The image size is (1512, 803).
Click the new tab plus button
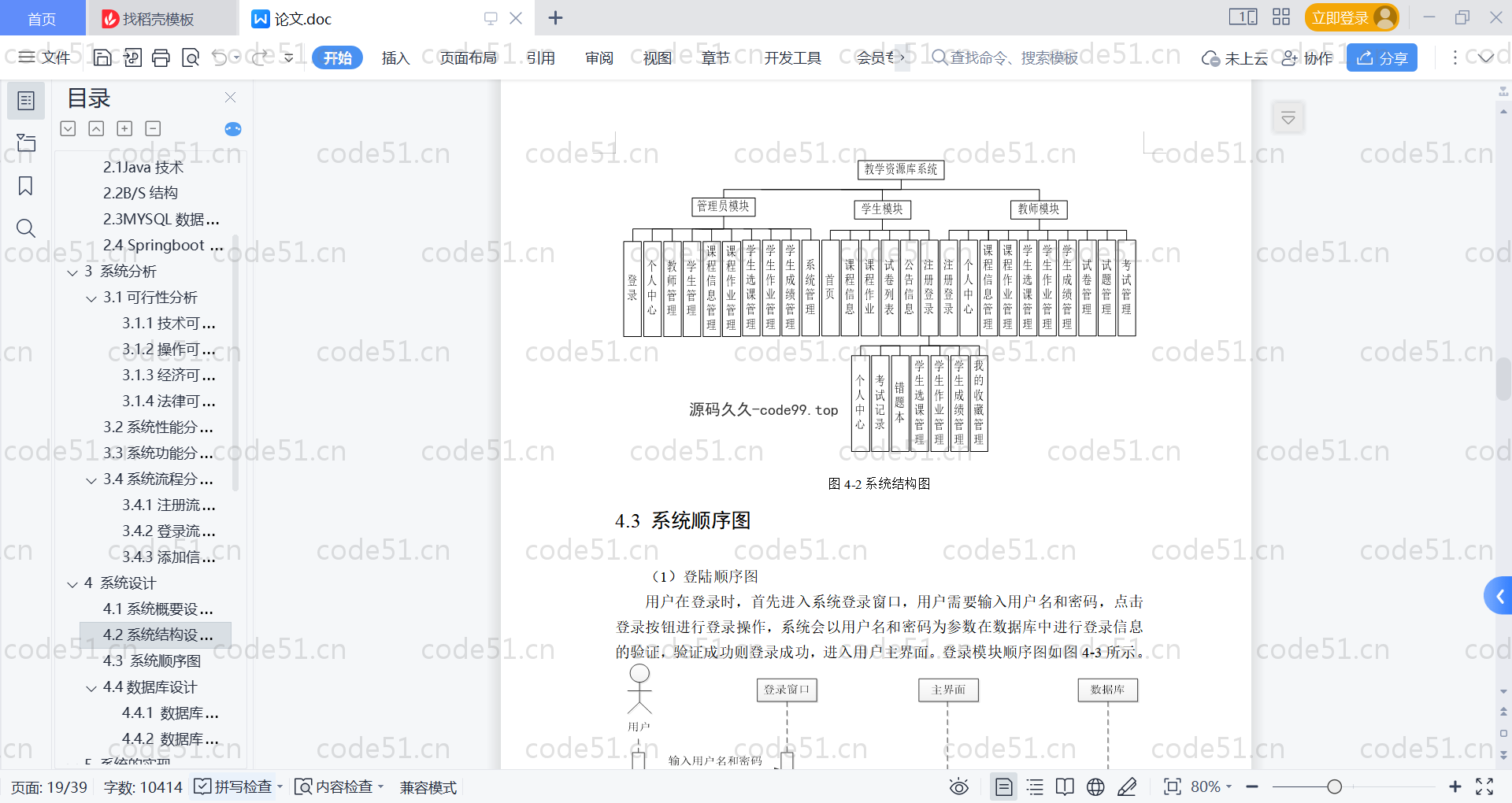pos(555,17)
